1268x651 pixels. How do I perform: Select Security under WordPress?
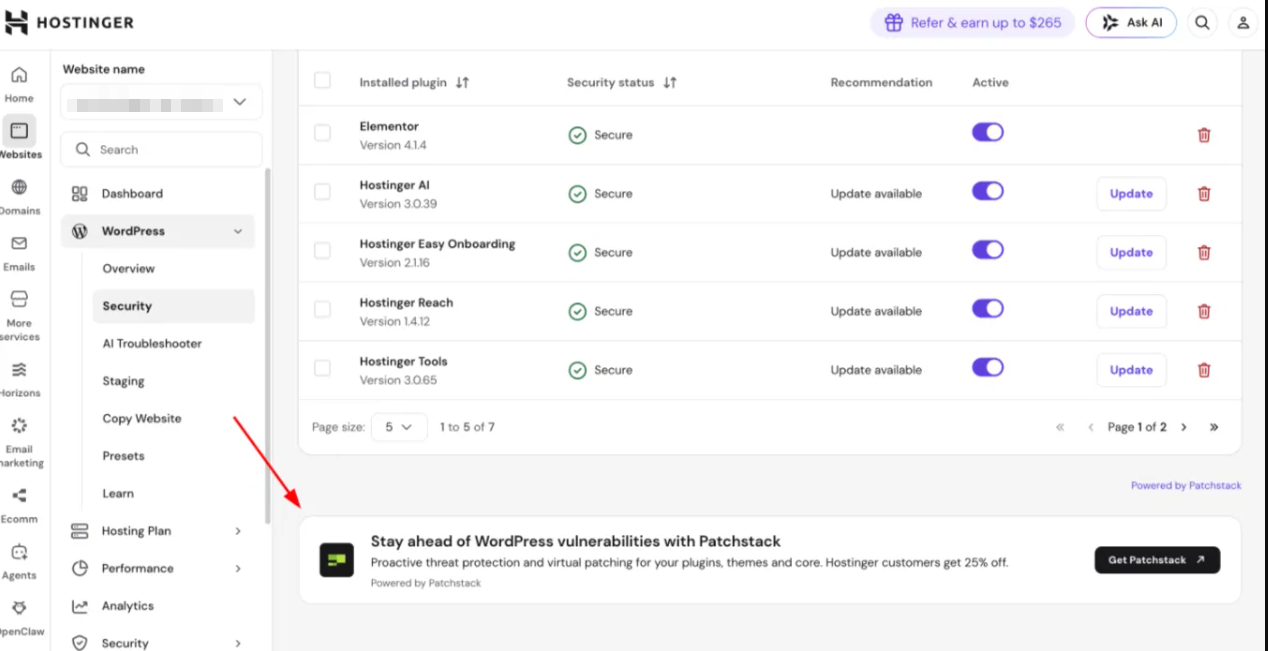point(173,306)
